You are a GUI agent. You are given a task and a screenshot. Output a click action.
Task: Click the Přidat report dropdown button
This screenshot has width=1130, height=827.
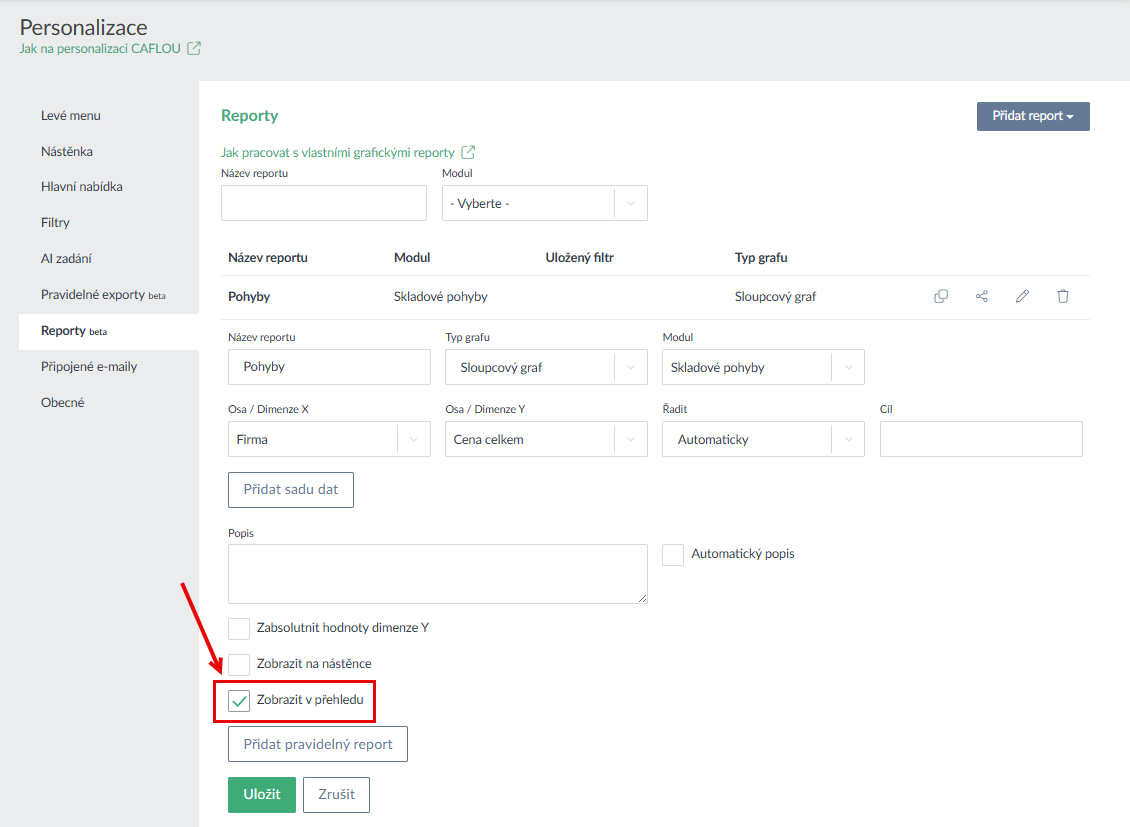[x=1032, y=116]
